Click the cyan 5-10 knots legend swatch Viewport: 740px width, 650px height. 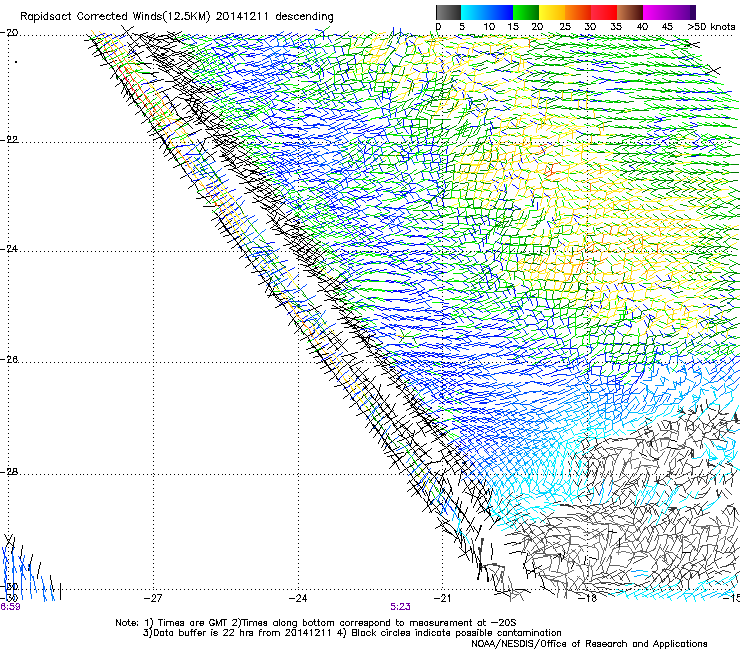[x=474, y=12]
